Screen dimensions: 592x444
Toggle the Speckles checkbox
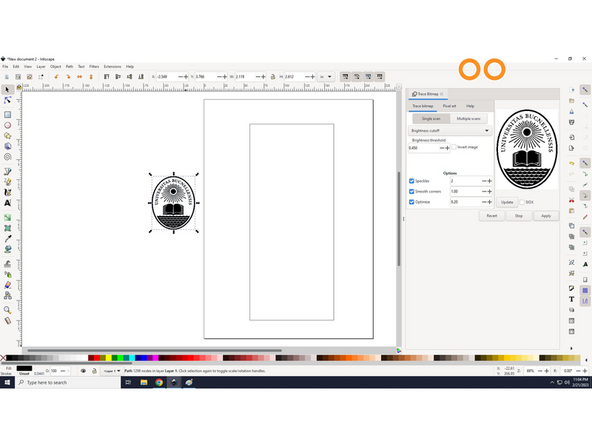click(412, 181)
